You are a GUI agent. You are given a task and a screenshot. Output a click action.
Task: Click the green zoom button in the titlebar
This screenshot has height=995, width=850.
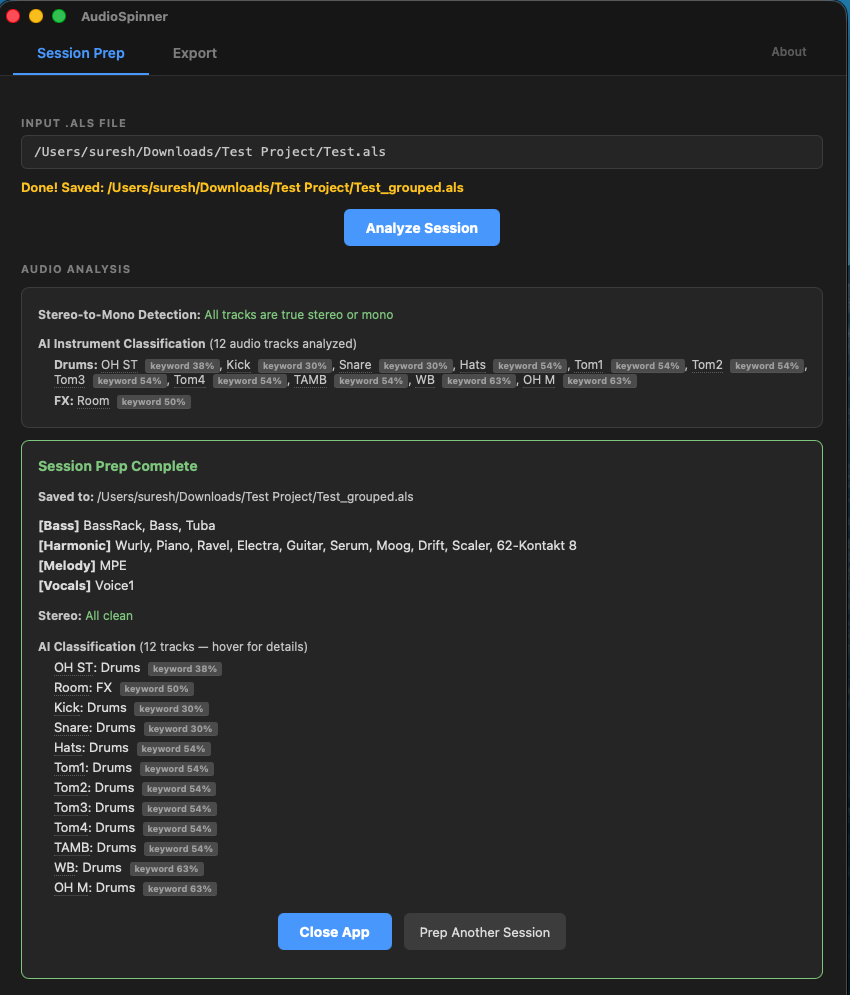(x=60, y=16)
